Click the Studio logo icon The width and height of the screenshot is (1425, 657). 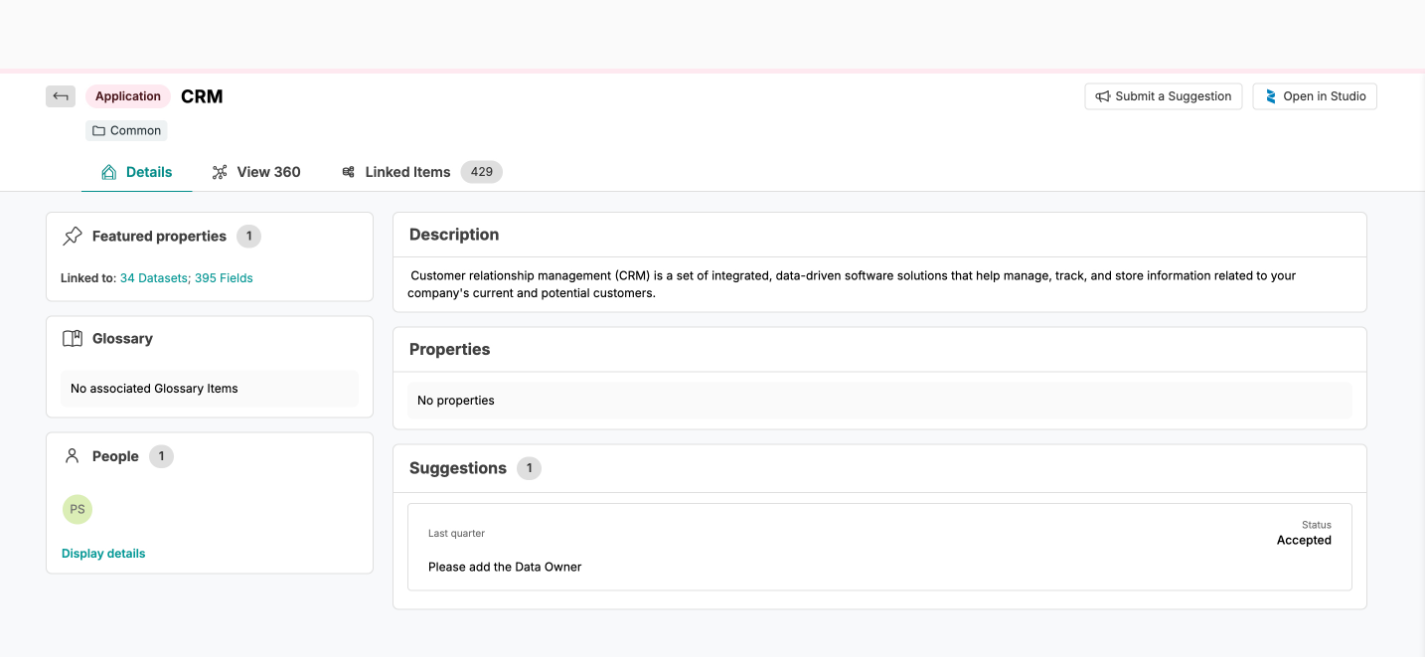pos(1270,97)
